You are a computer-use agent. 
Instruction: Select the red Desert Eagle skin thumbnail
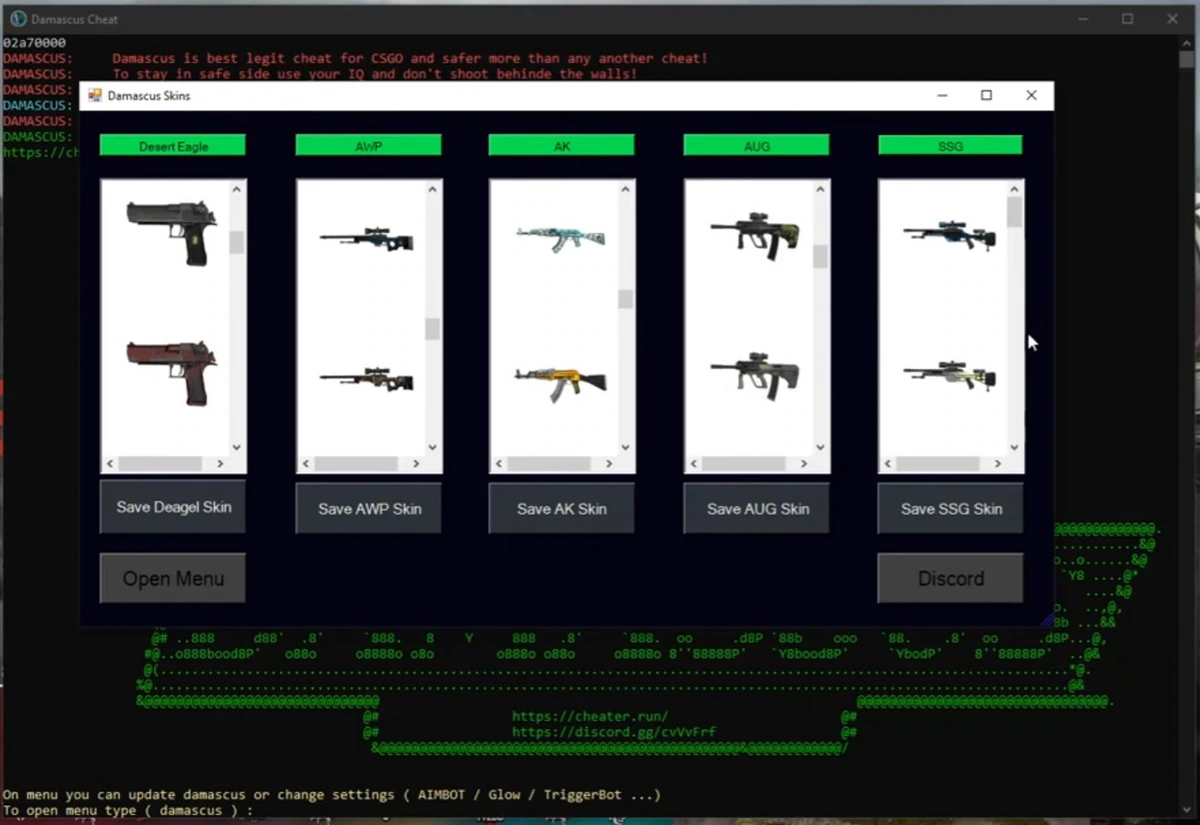click(x=172, y=372)
